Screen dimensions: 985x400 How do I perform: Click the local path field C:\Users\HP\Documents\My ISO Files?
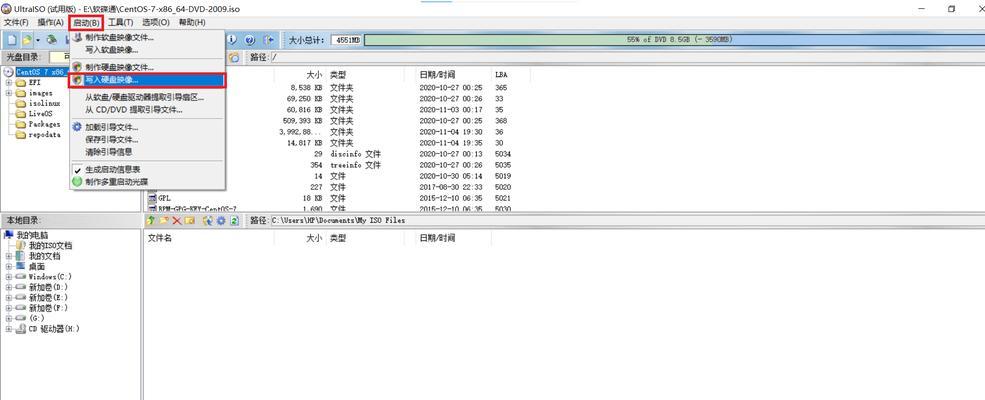[627, 220]
